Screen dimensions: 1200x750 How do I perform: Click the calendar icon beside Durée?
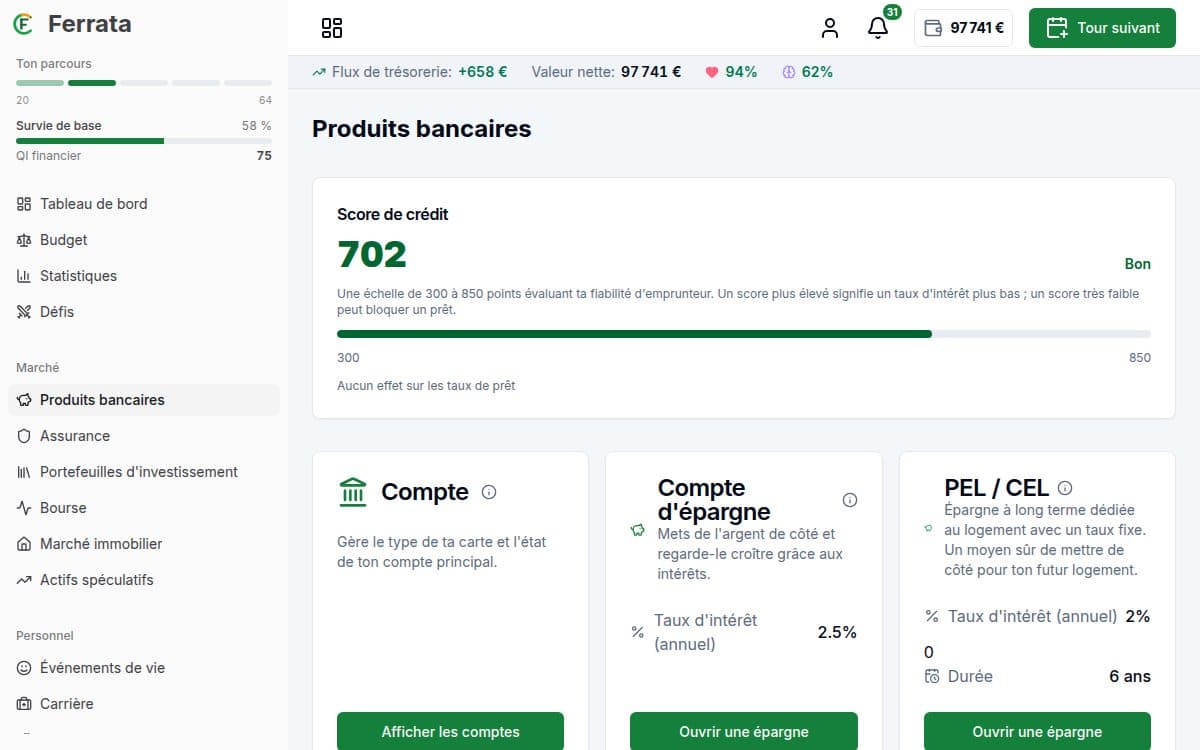click(x=932, y=676)
